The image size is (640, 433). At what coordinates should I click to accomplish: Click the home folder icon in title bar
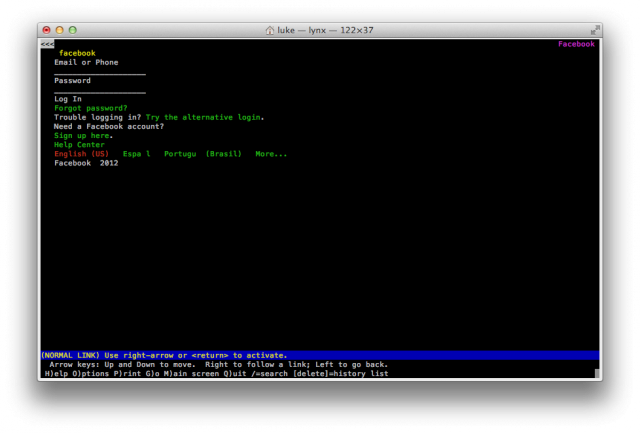pyautogui.click(x=269, y=31)
